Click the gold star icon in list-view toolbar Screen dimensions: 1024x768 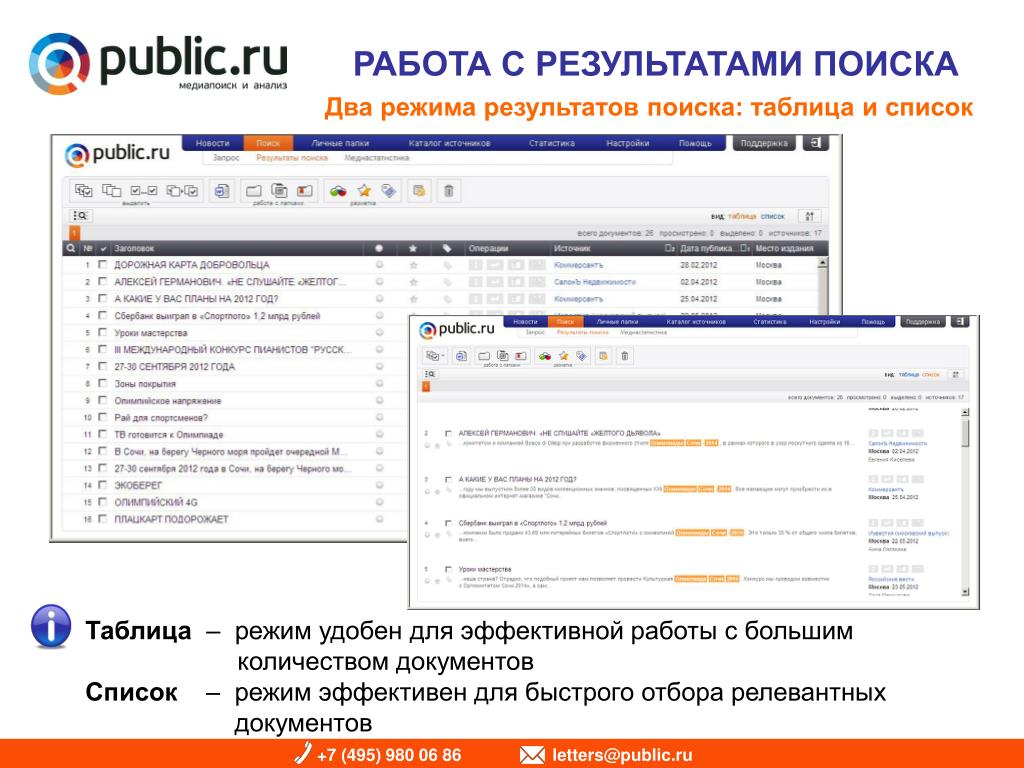[563, 356]
